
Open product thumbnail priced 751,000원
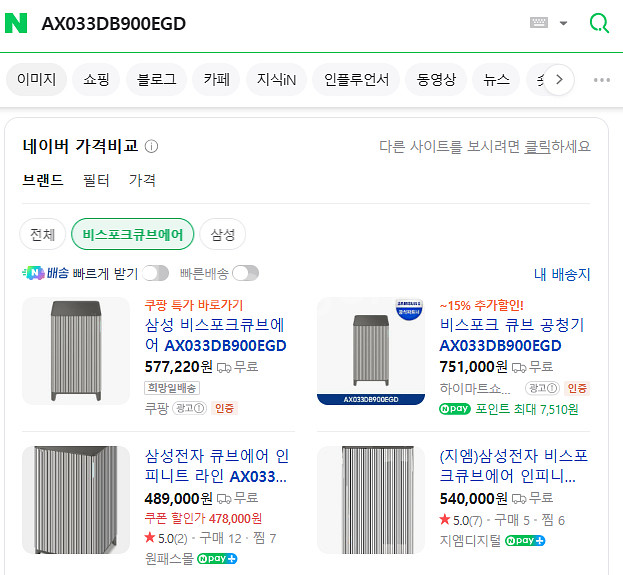[371, 351]
